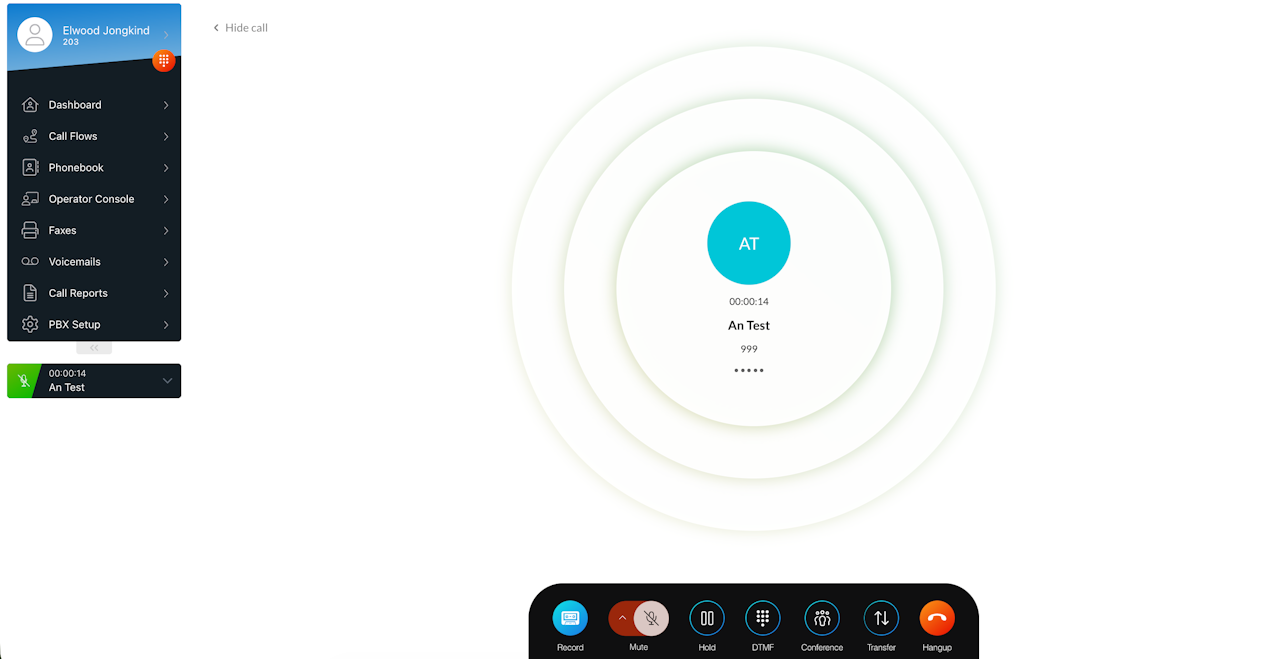
Task: Collapse the sidebar with the double-arrow handle
Action: coord(94,348)
